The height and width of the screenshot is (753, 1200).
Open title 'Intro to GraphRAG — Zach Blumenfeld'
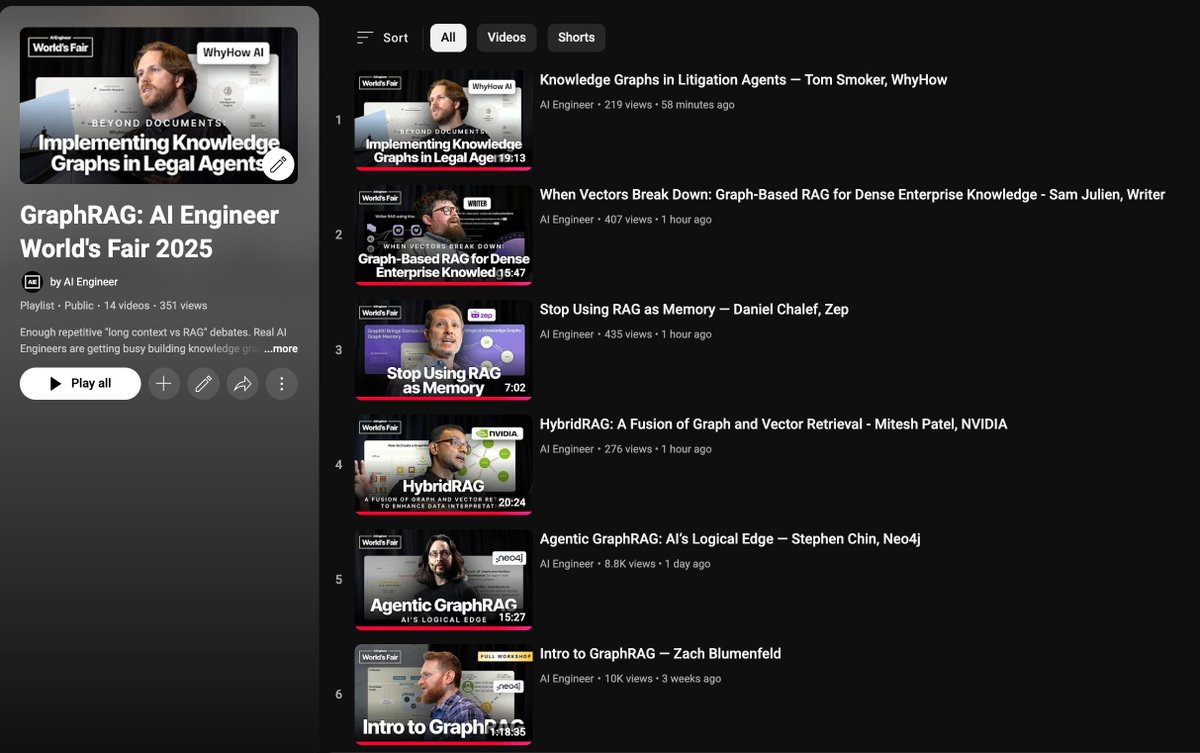(x=660, y=654)
